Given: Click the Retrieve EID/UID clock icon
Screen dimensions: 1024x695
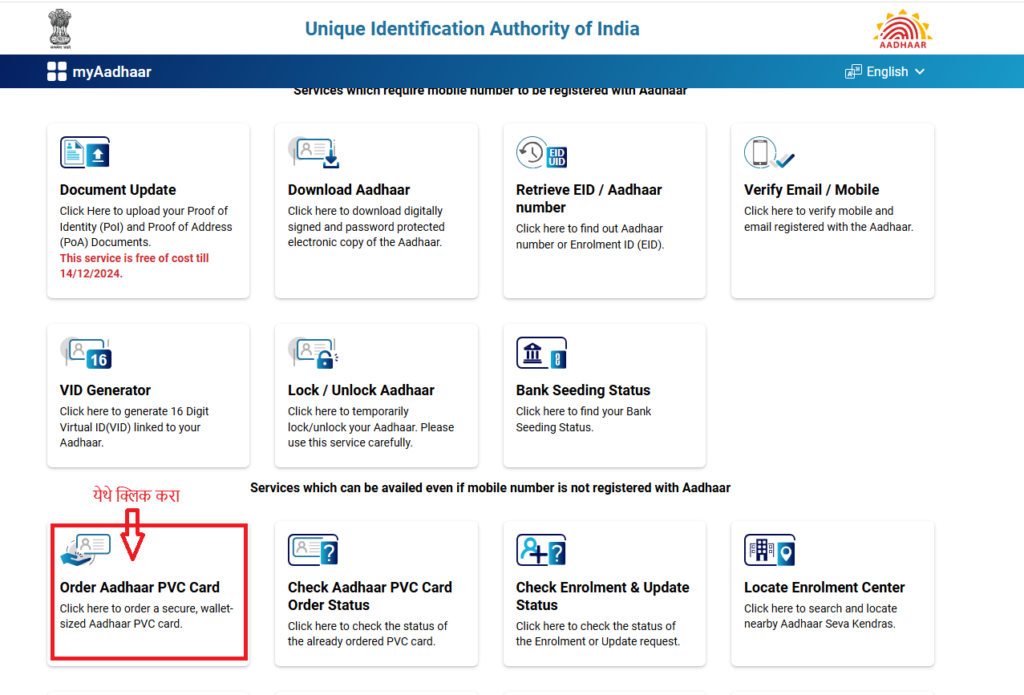Looking at the screenshot, I should point(541,153).
